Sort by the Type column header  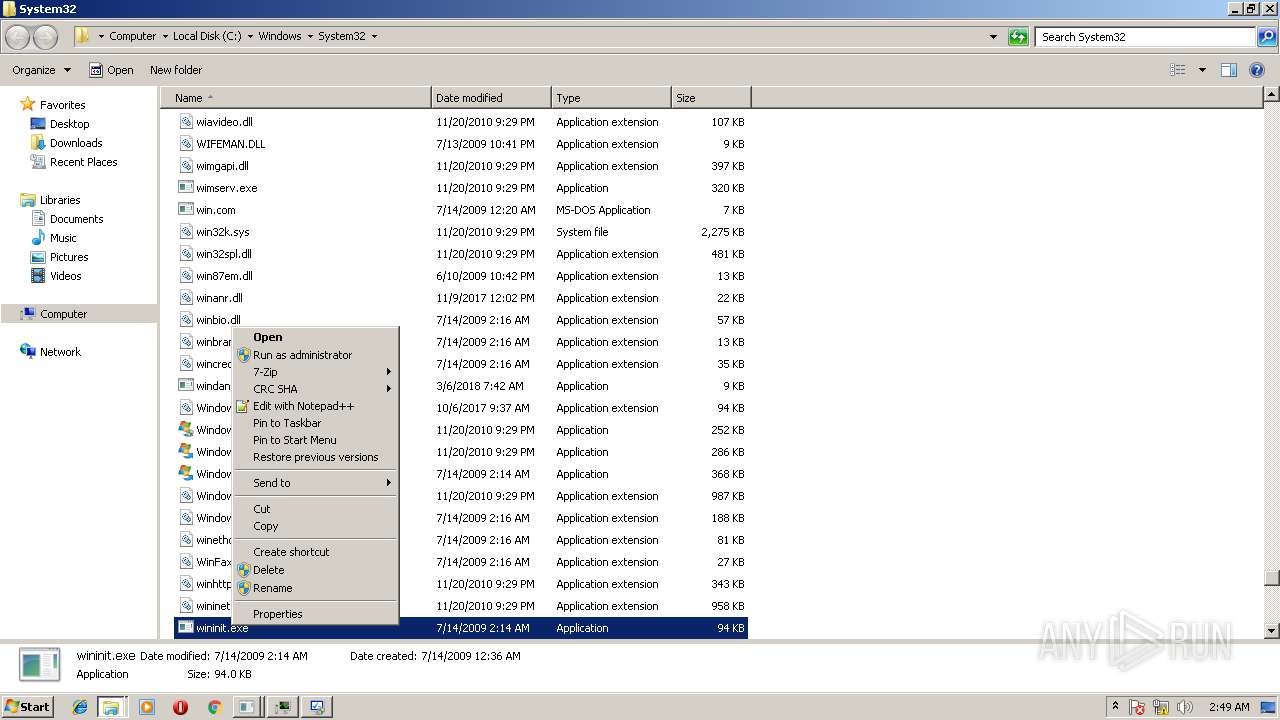(611, 98)
